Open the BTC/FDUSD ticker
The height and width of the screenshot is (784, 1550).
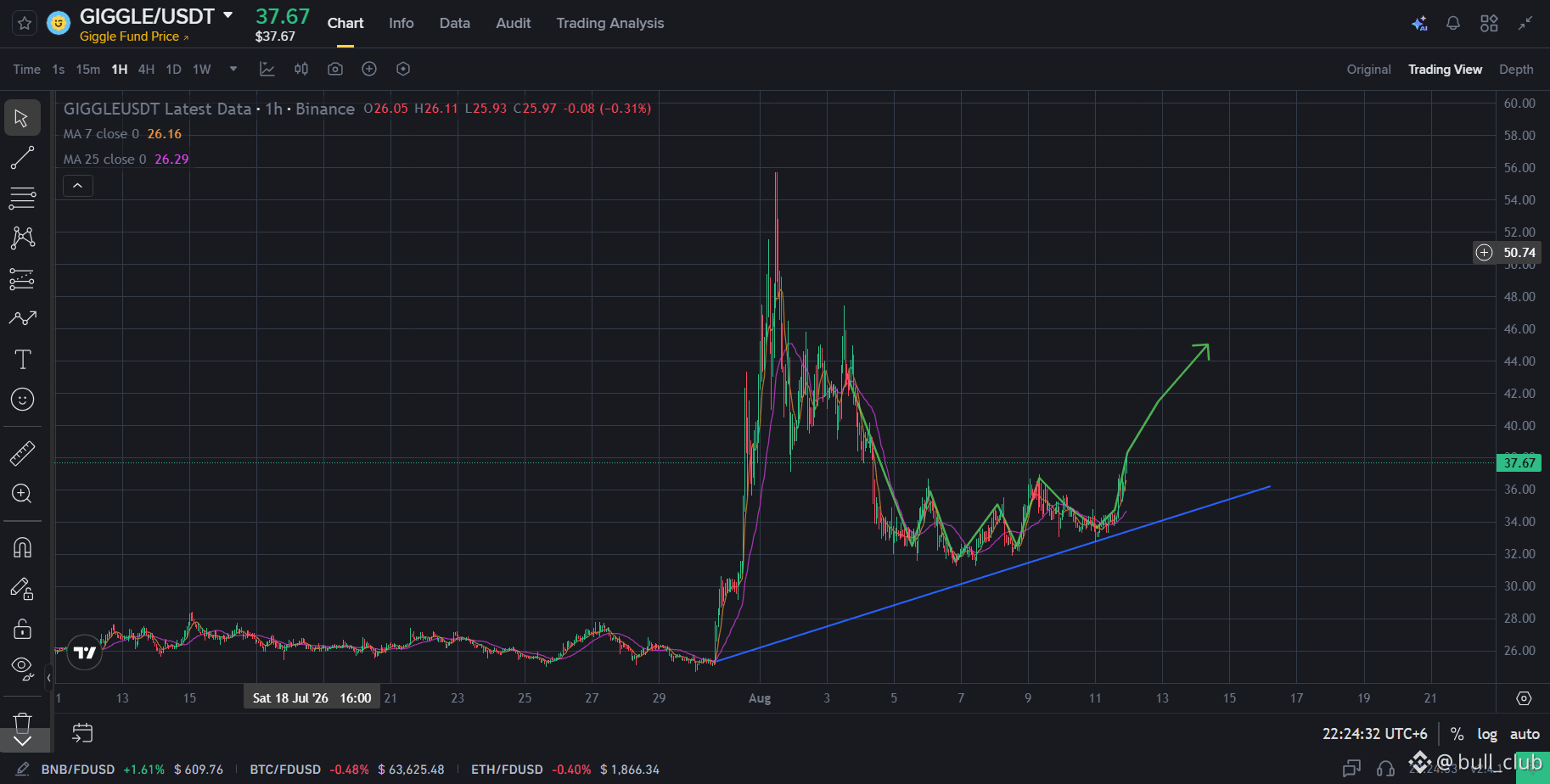pos(347,770)
